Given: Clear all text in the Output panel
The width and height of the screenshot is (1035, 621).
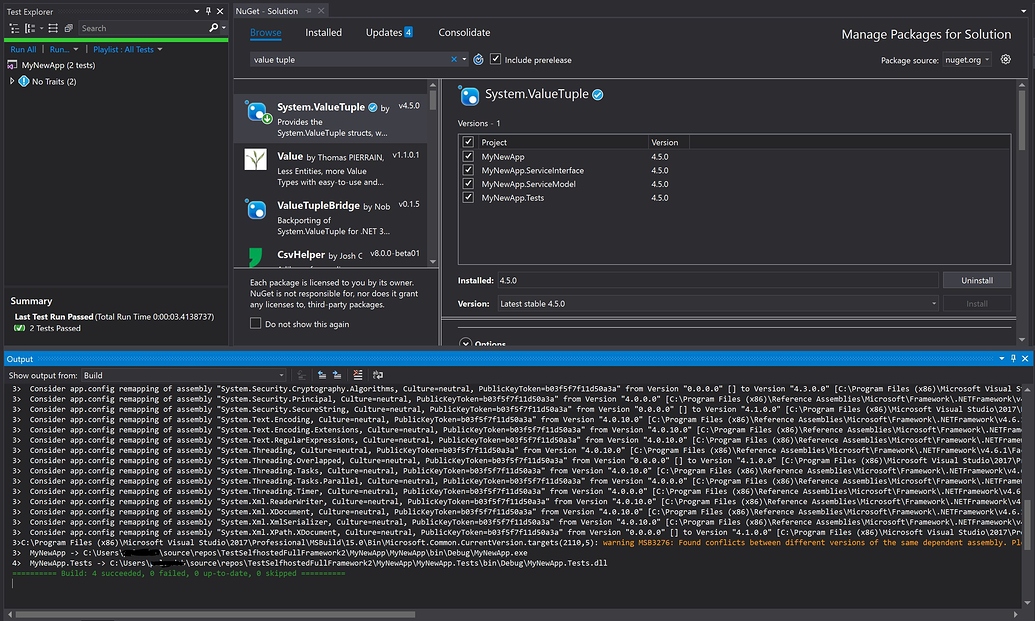Looking at the screenshot, I should 358,375.
